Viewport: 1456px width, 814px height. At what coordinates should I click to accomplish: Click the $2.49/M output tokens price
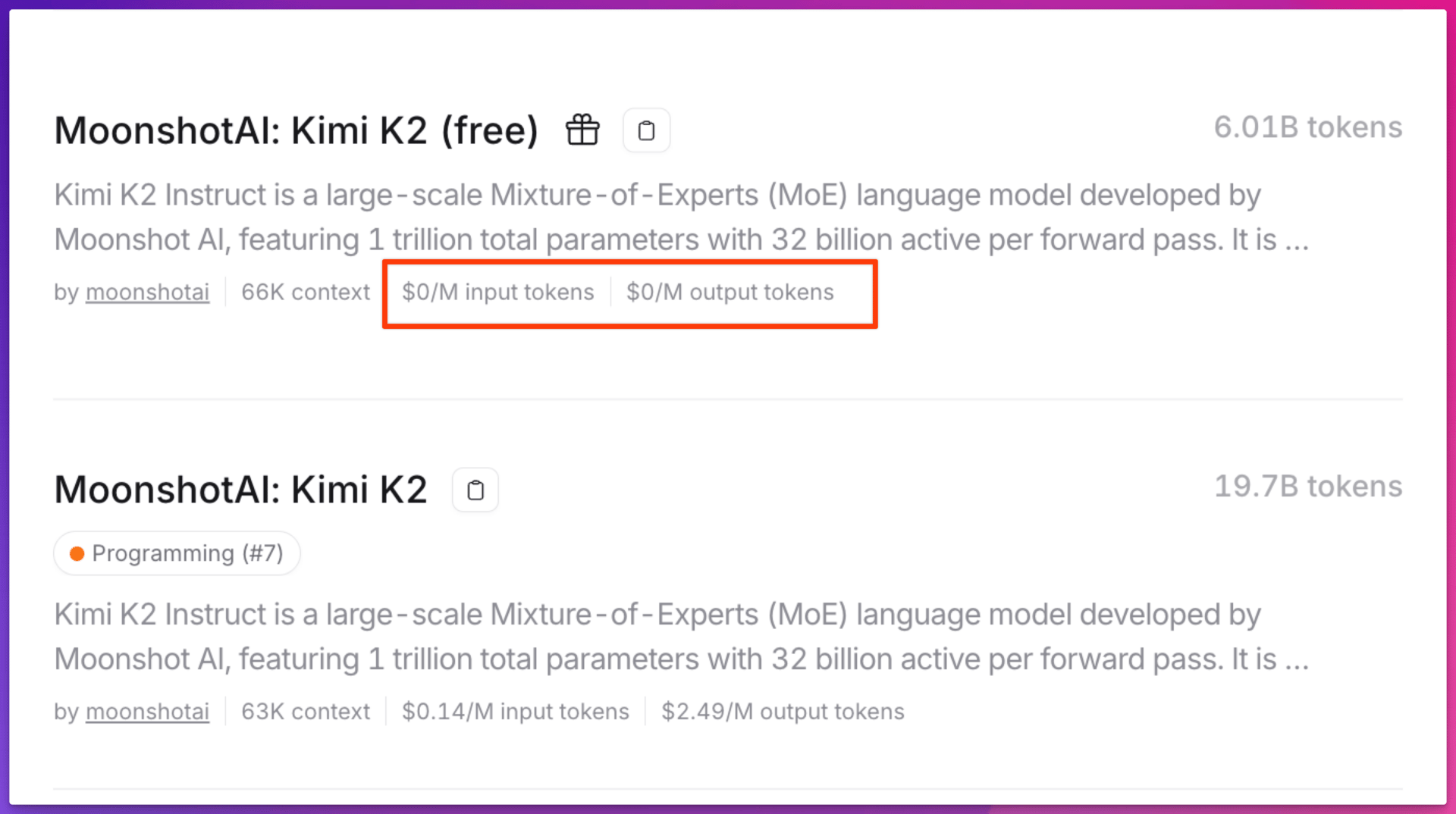[x=783, y=712]
